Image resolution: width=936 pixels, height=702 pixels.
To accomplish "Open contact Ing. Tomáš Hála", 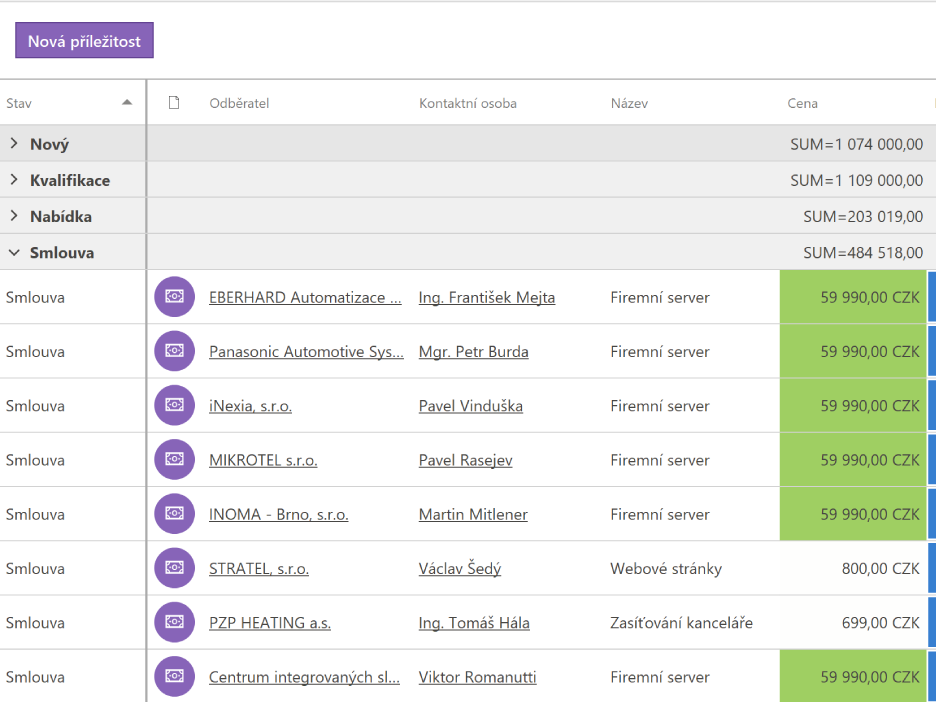I will (474, 623).
